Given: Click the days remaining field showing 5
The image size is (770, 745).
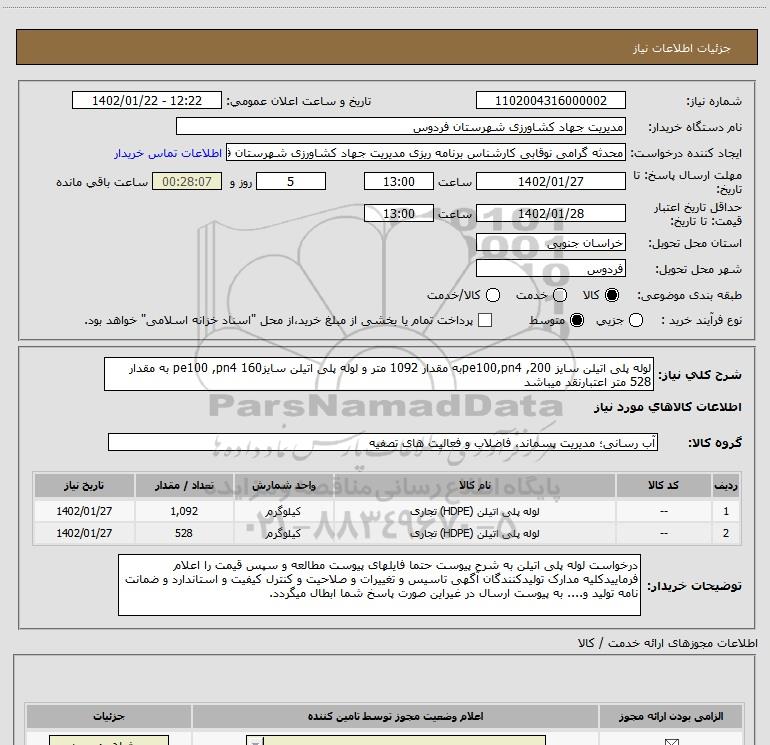Looking at the screenshot, I should click(291, 181).
